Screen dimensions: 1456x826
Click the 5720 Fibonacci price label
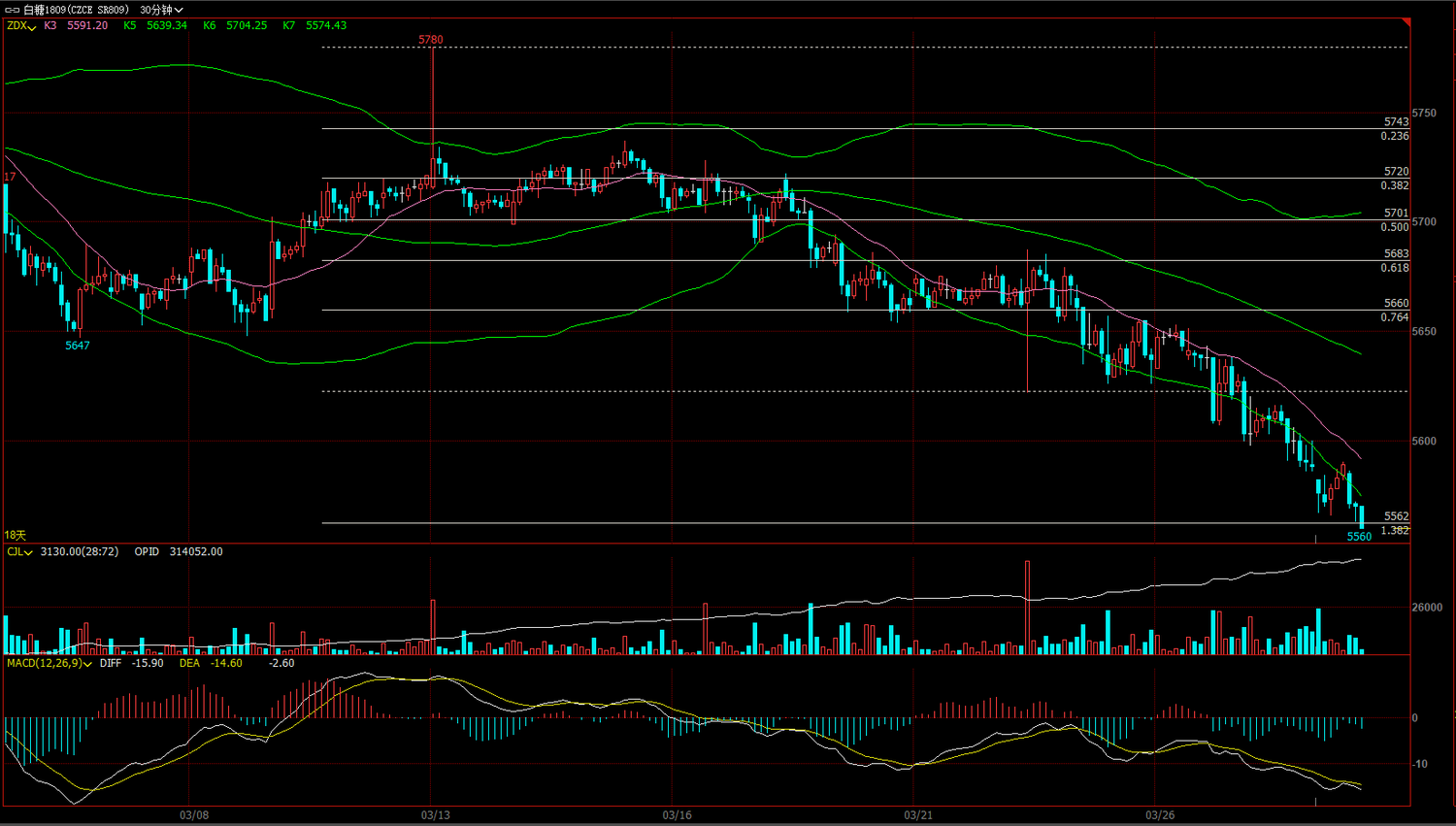pyautogui.click(x=1397, y=172)
